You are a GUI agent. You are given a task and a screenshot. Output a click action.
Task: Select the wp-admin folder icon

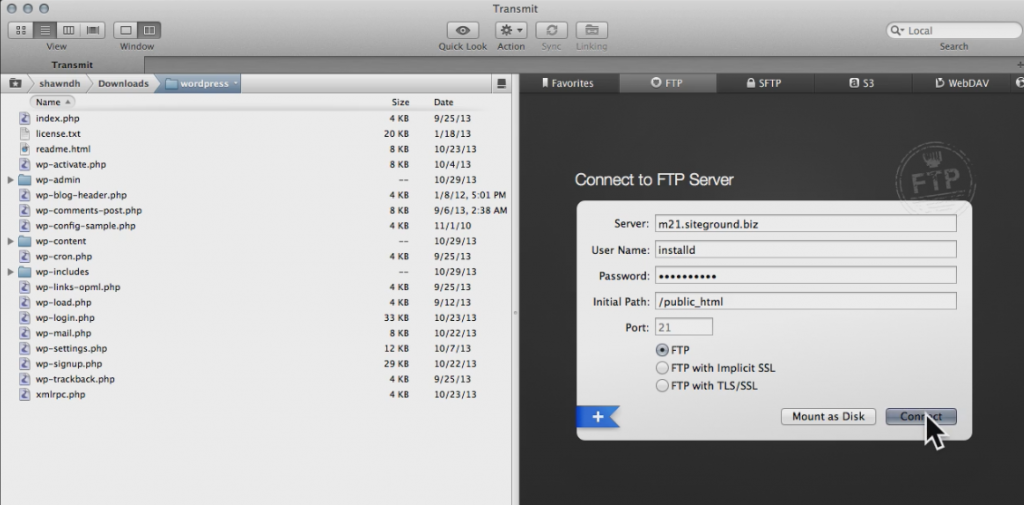[x=25, y=180]
